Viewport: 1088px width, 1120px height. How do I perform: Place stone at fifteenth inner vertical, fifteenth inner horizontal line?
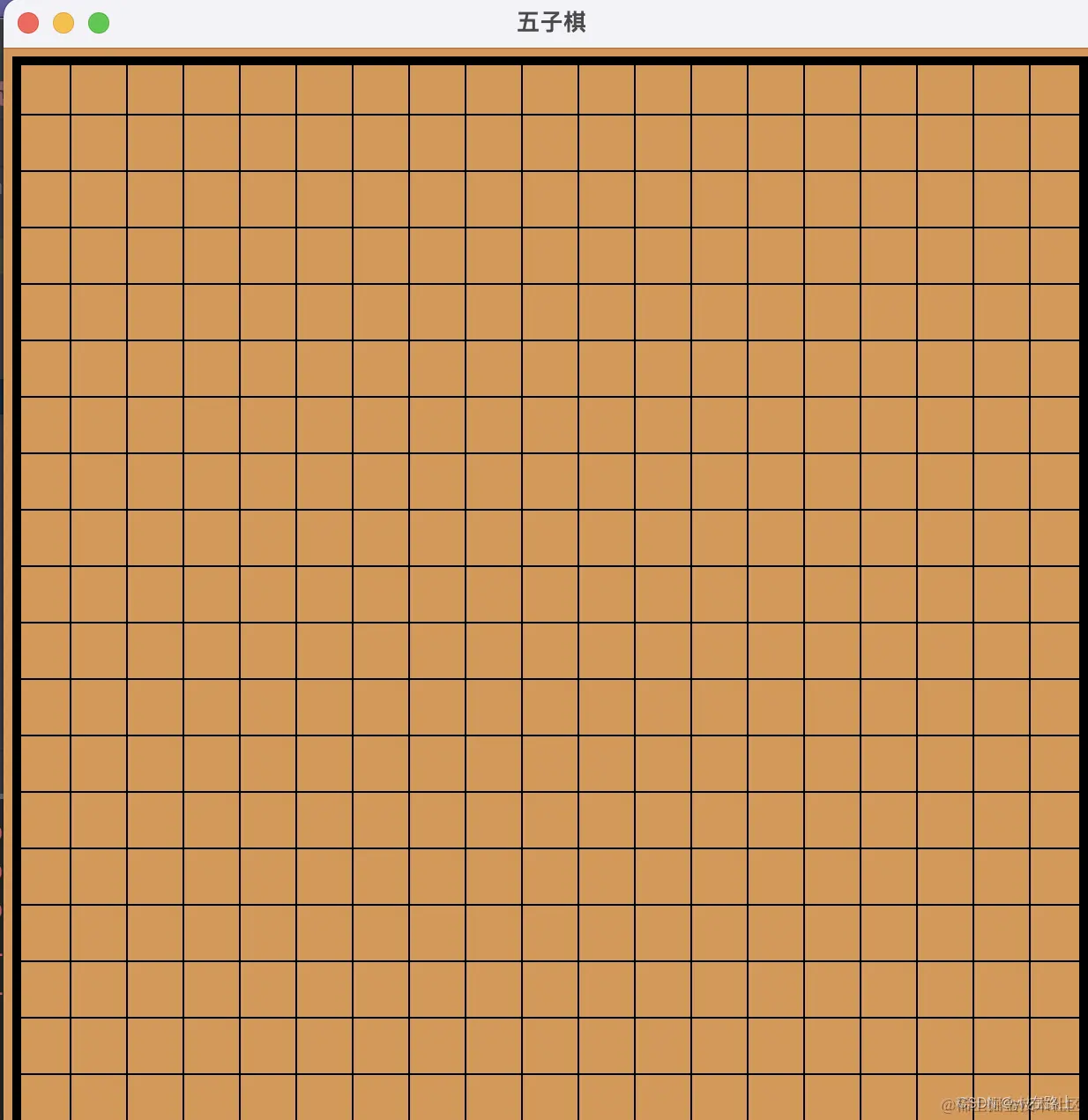861,905
